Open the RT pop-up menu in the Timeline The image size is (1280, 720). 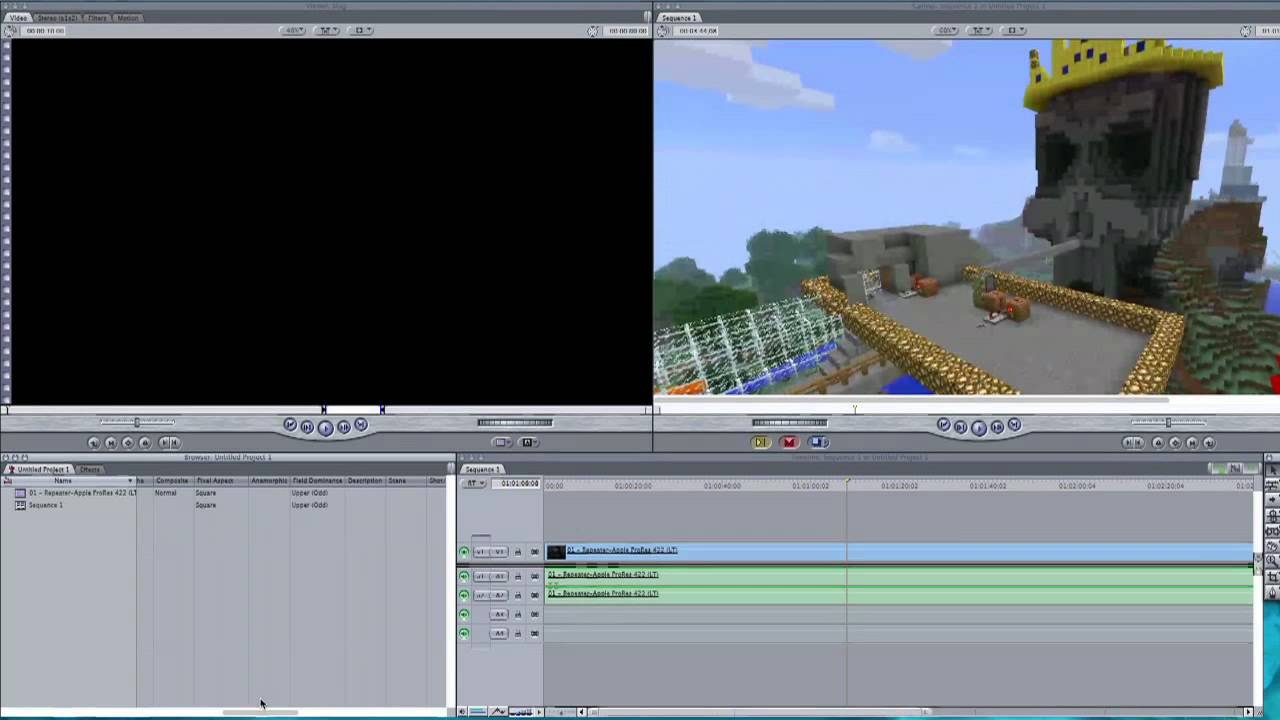[474, 484]
